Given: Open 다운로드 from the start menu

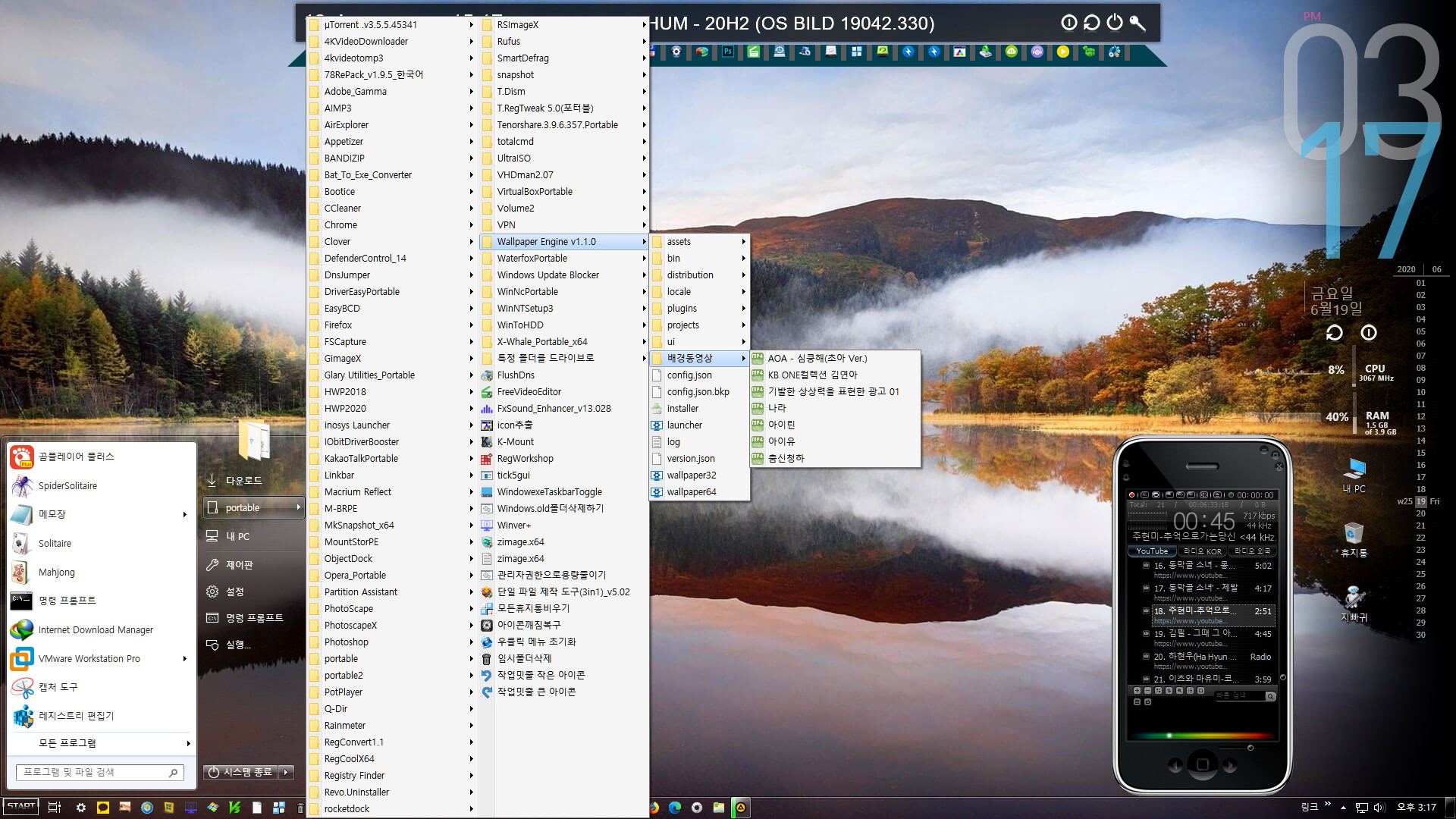Looking at the screenshot, I should 254,481.
